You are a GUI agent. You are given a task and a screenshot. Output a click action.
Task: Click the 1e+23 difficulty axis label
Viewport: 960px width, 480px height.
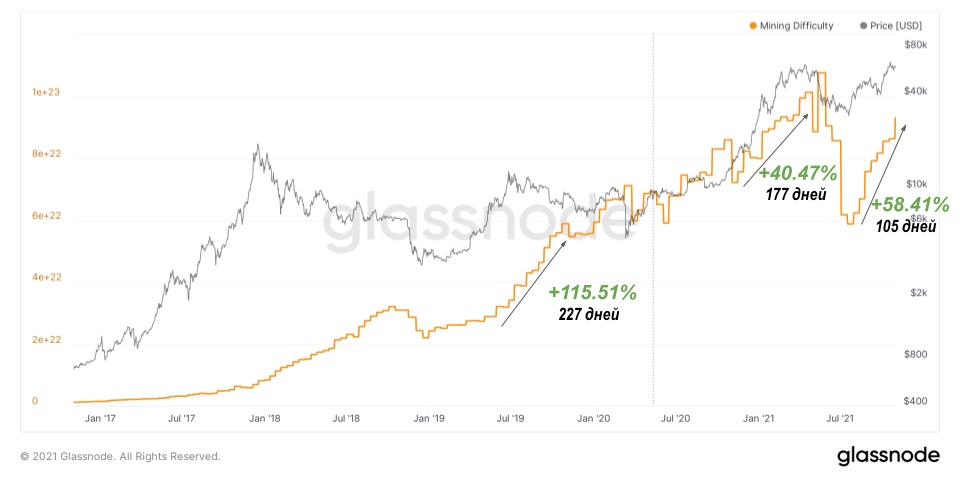(46, 92)
